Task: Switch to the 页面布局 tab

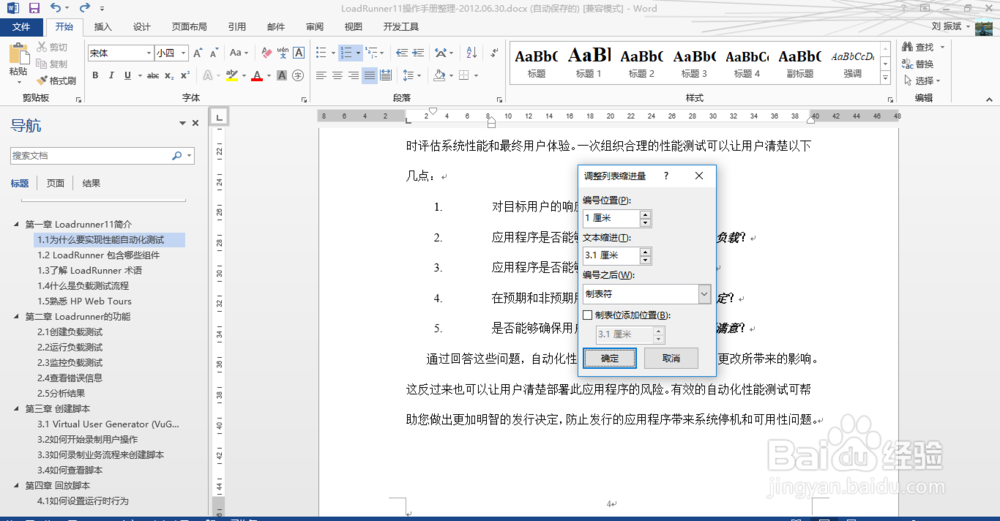Action: [x=189, y=27]
